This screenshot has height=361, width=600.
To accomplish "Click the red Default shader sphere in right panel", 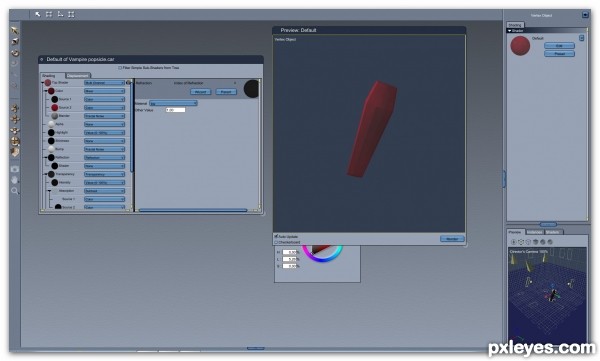I will pyautogui.click(x=520, y=46).
